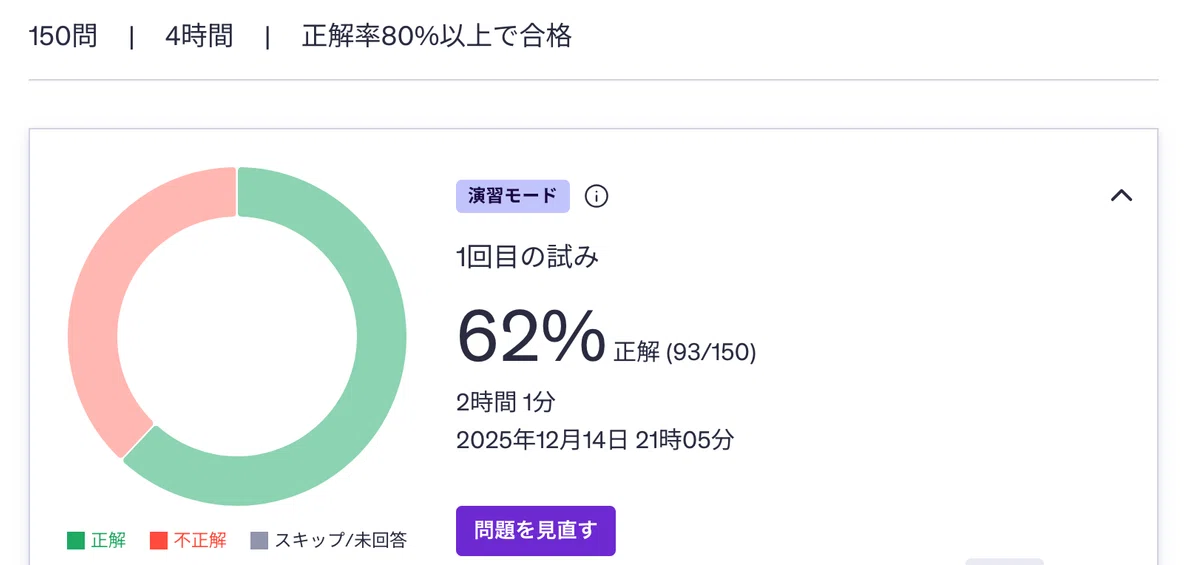Click the 2時間 1分 duration text
Viewport: 1200px width, 565px height.
tap(505, 403)
